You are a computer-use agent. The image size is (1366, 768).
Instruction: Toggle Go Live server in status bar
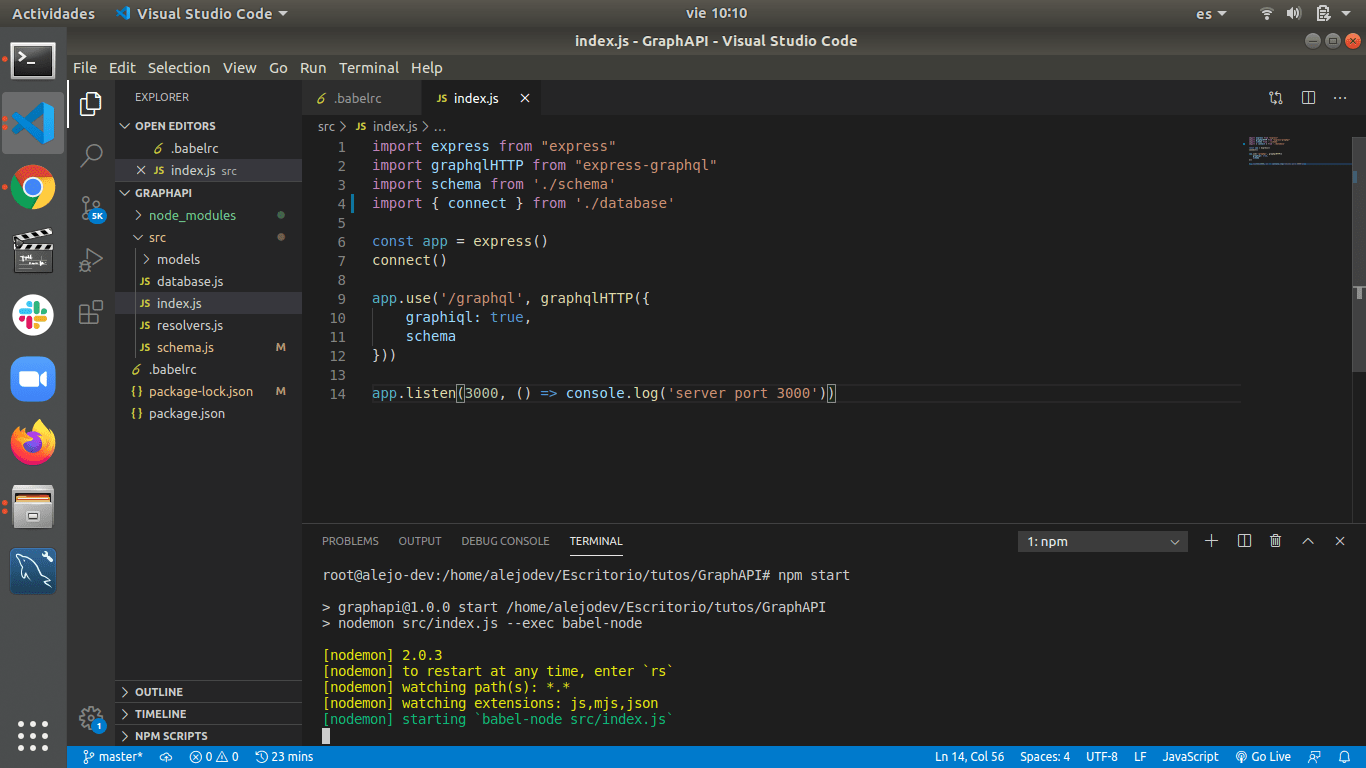(x=1263, y=757)
